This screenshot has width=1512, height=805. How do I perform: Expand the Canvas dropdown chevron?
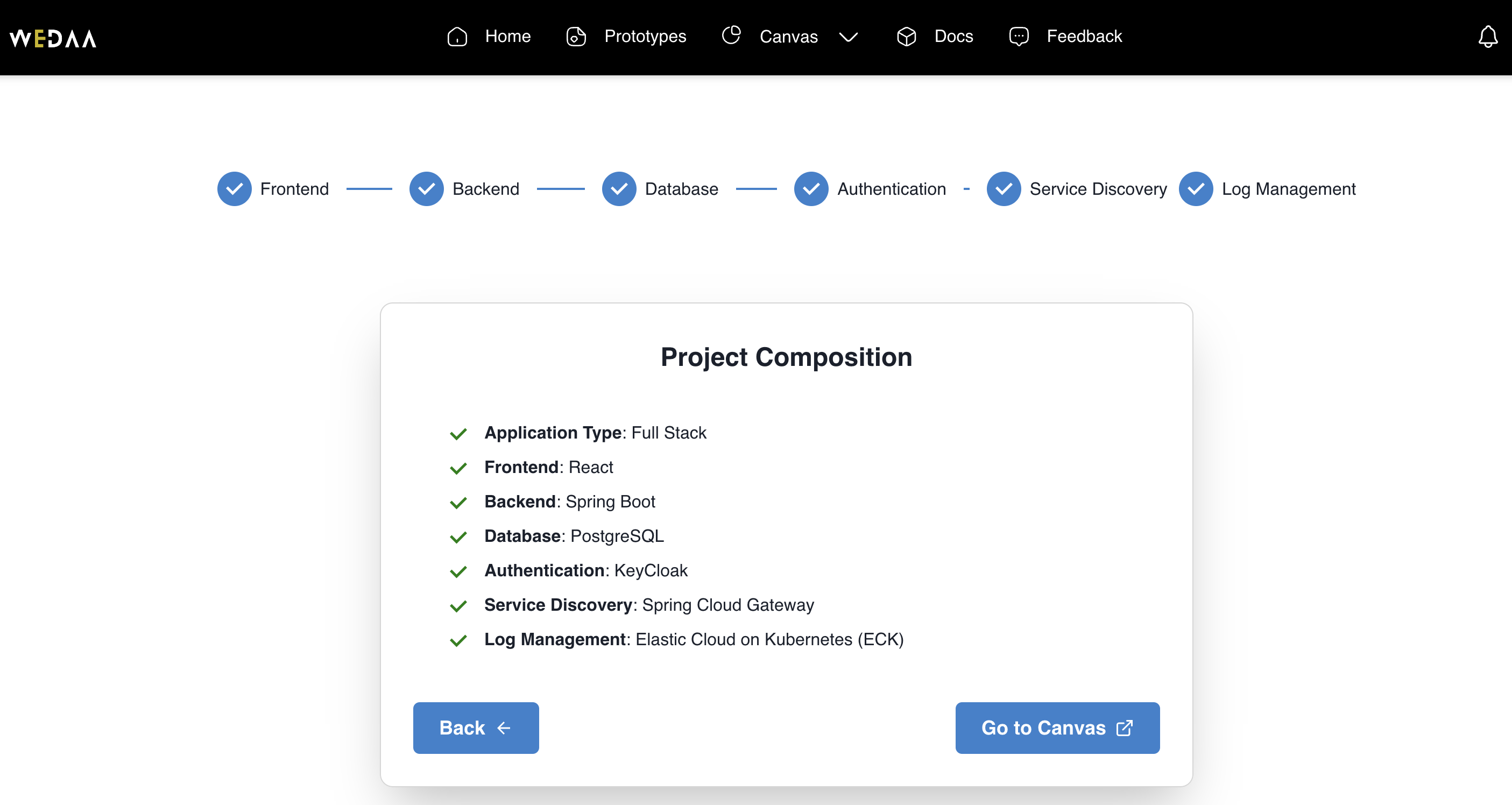pos(848,37)
